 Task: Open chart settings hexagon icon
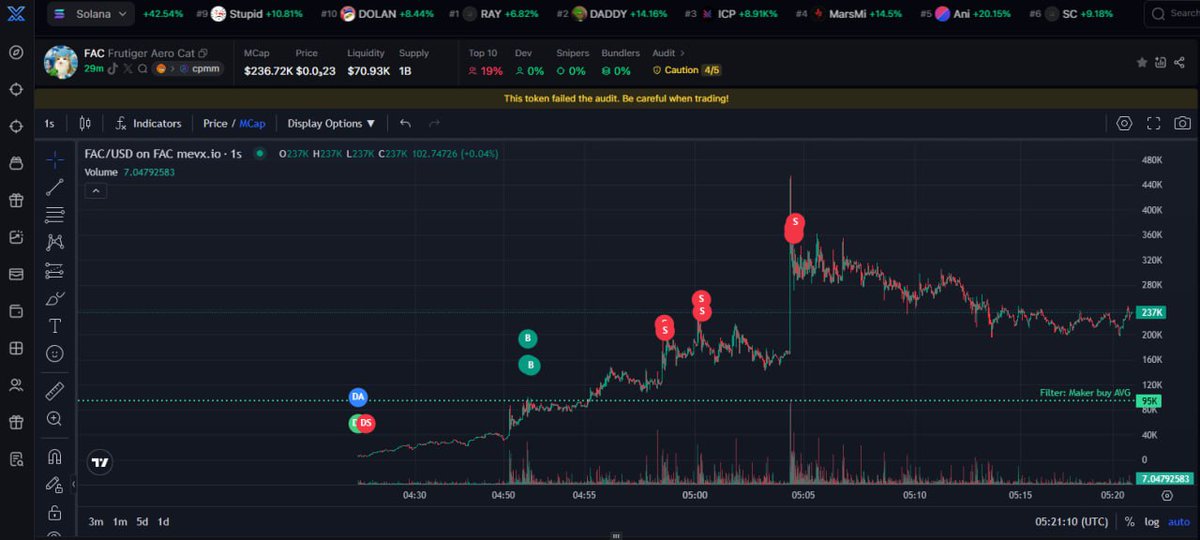[x=1124, y=123]
